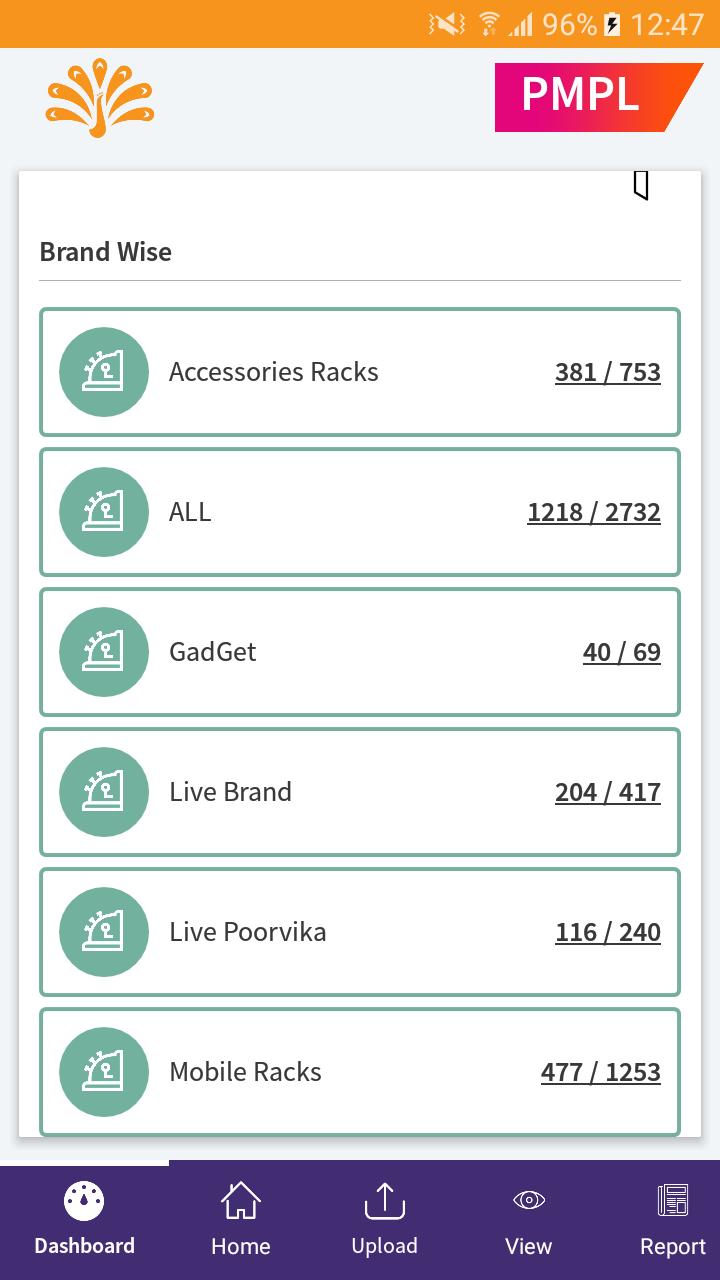Switch to the Report tab
The height and width of the screenshot is (1280, 720).
click(x=672, y=1220)
